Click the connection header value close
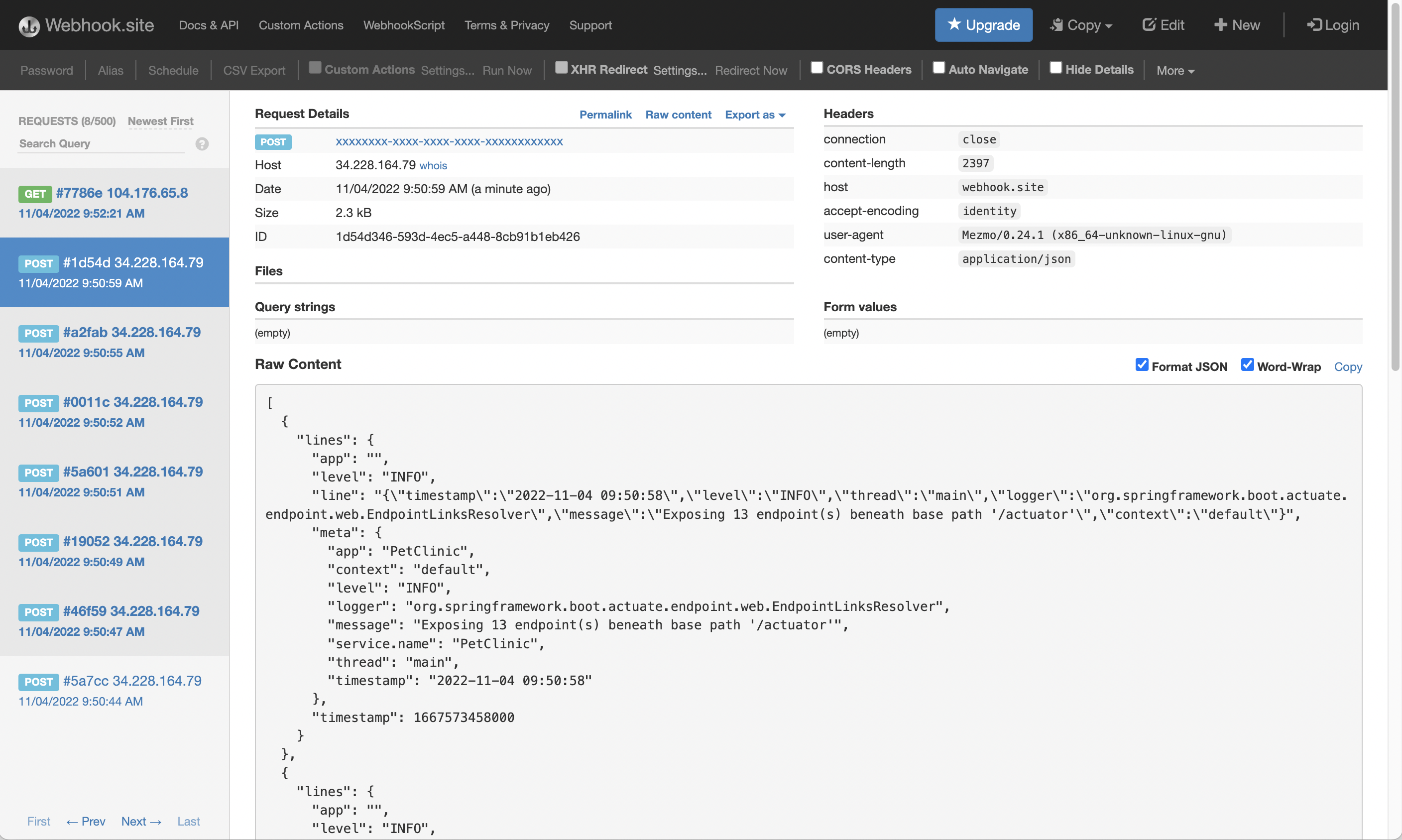This screenshot has width=1402, height=840. tap(979, 139)
